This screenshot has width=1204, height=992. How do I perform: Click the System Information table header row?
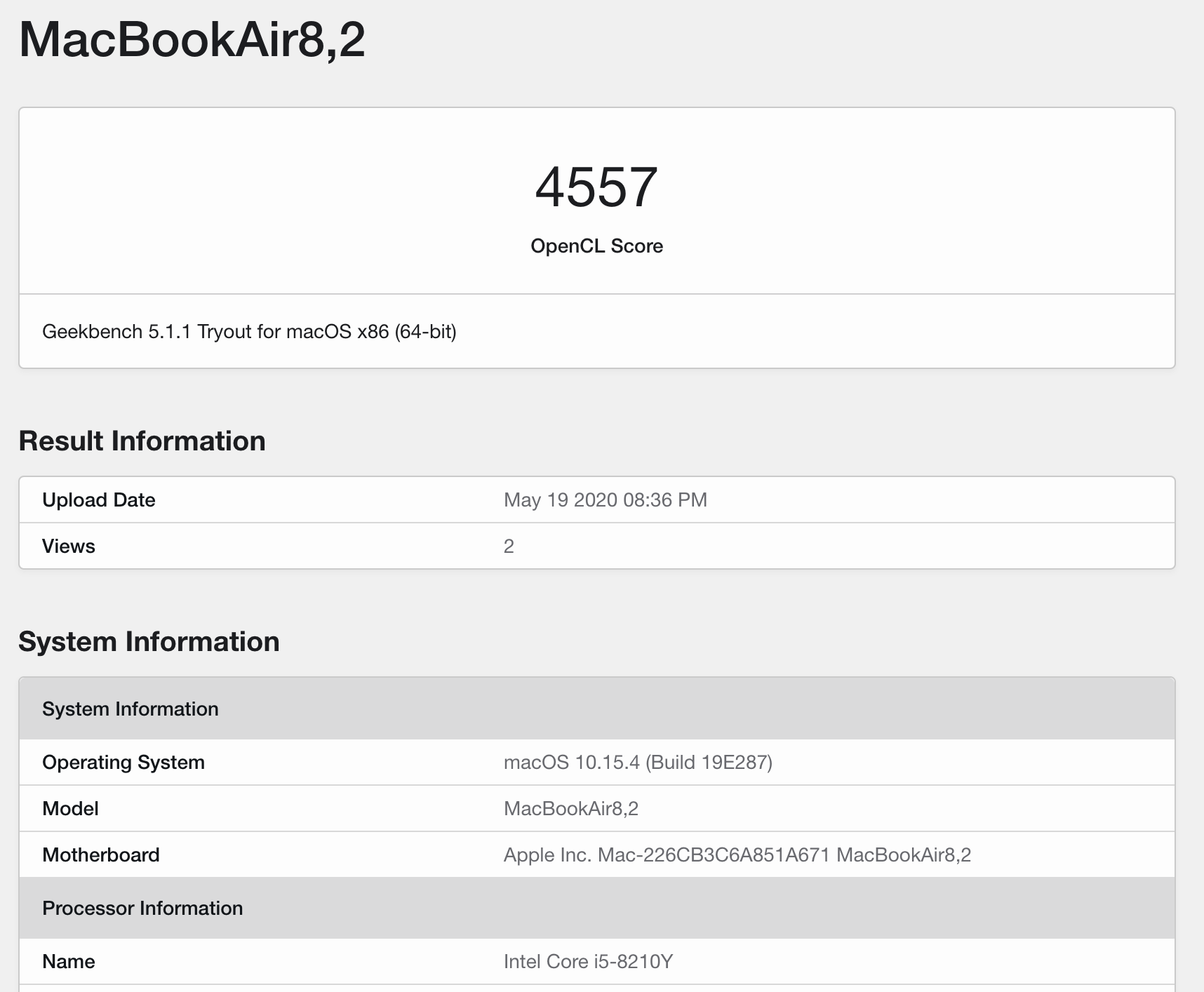click(596, 709)
